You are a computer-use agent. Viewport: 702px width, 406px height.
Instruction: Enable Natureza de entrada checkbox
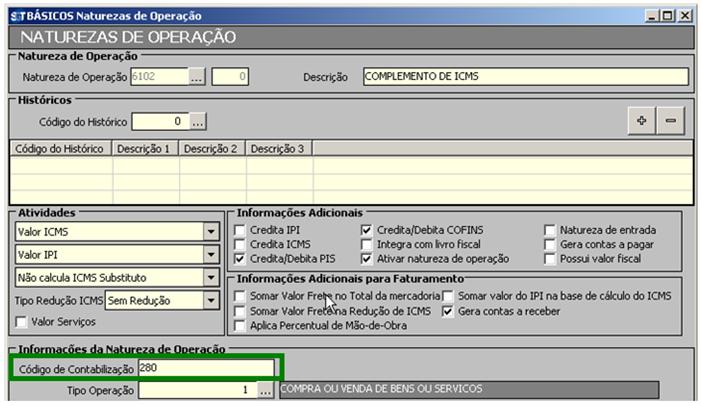click(550, 229)
